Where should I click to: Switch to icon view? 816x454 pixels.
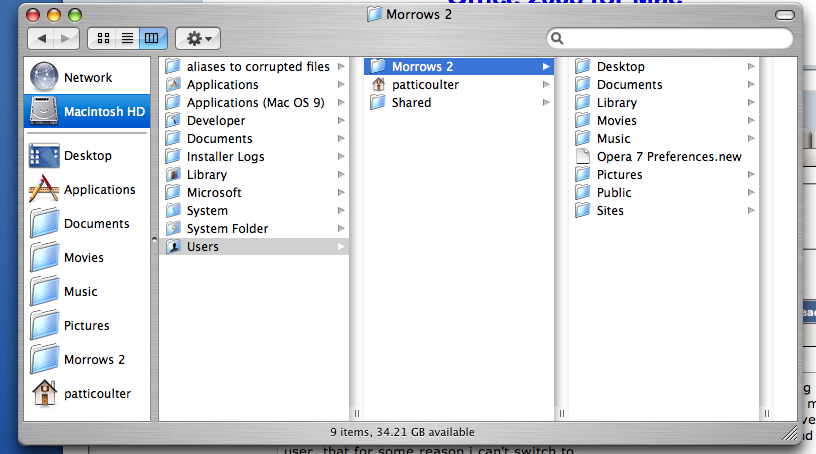coord(103,39)
